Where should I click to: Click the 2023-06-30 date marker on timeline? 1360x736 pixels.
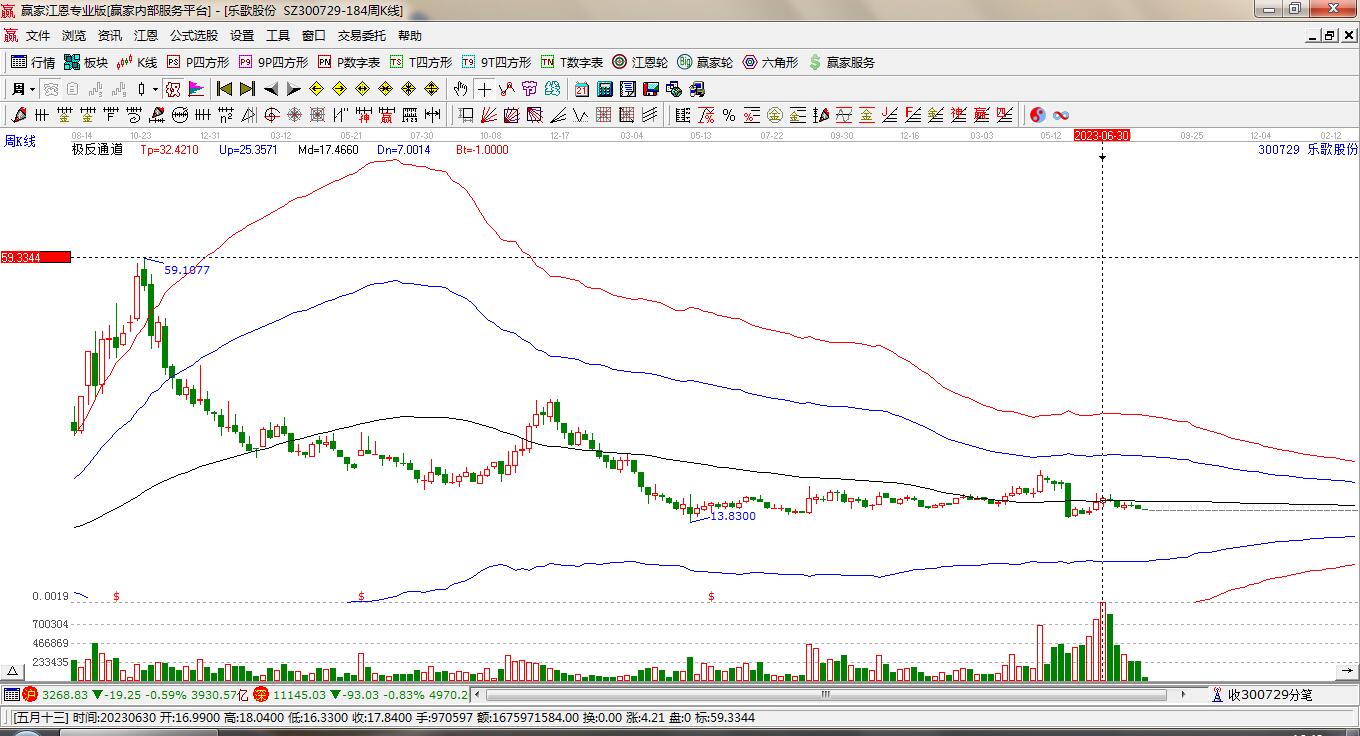pos(1101,135)
